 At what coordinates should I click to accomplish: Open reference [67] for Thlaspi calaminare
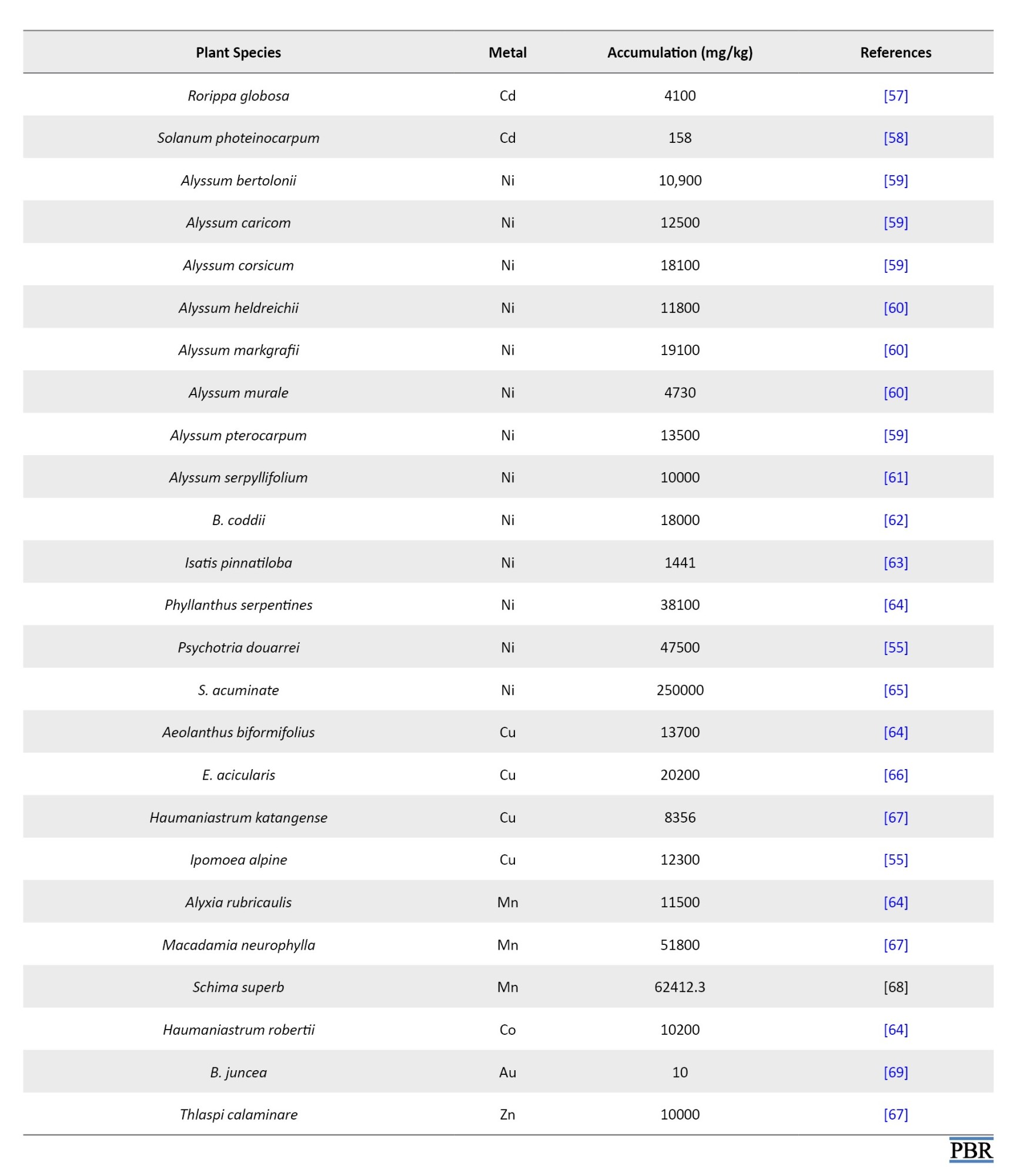(x=895, y=1114)
